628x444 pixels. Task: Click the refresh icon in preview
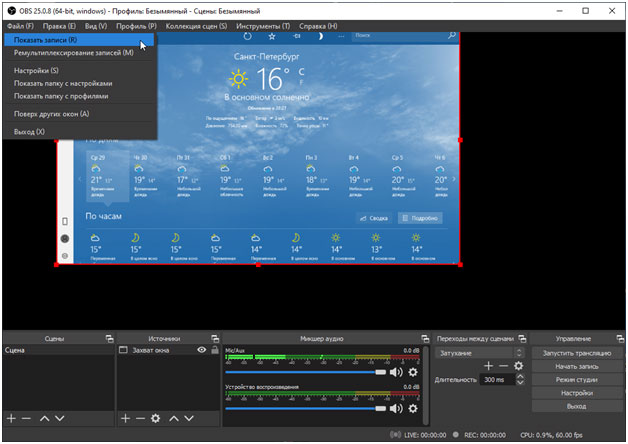248,36
